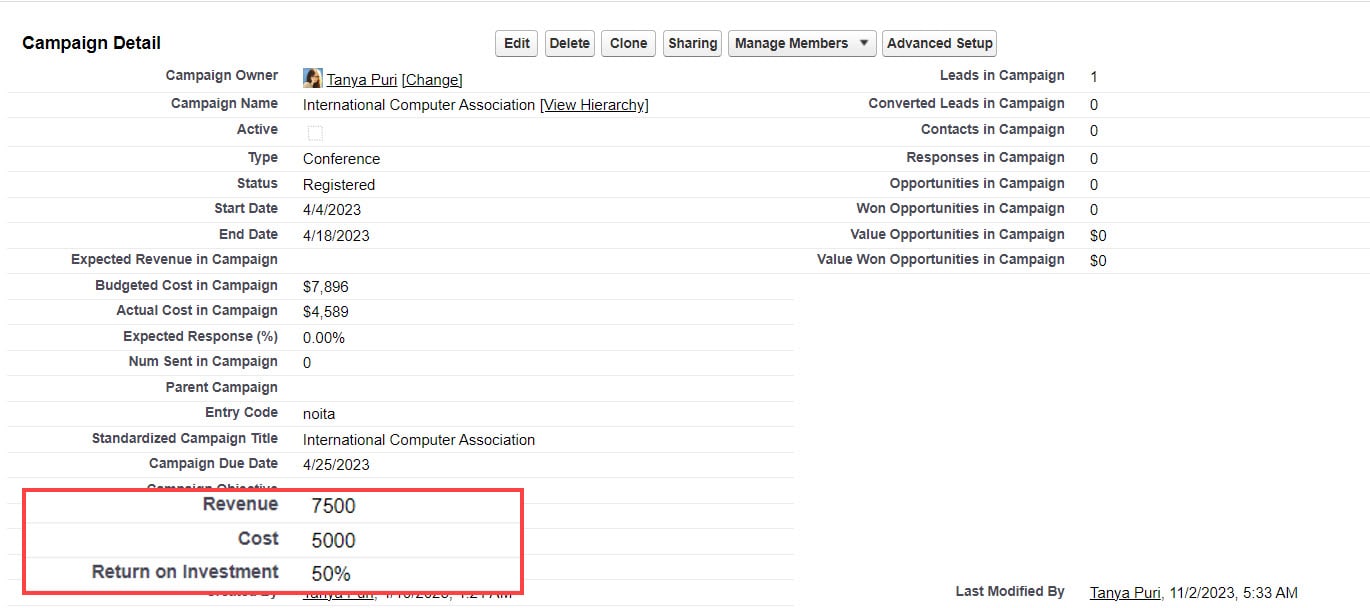Click the Clone button
1370x608 pixels.
pyautogui.click(x=627, y=43)
